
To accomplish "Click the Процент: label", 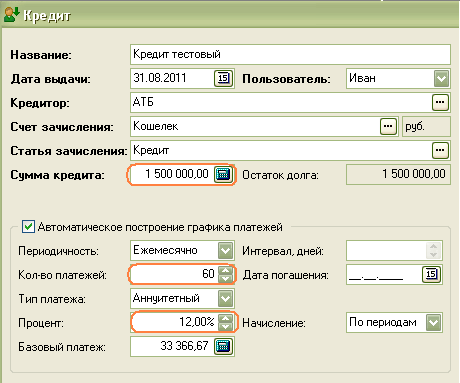I will coord(41,323).
